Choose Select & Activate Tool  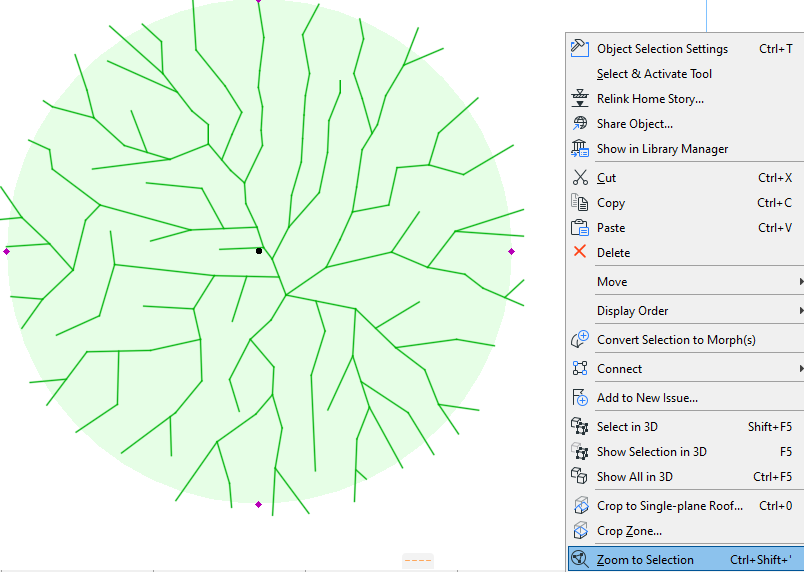pos(685,74)
